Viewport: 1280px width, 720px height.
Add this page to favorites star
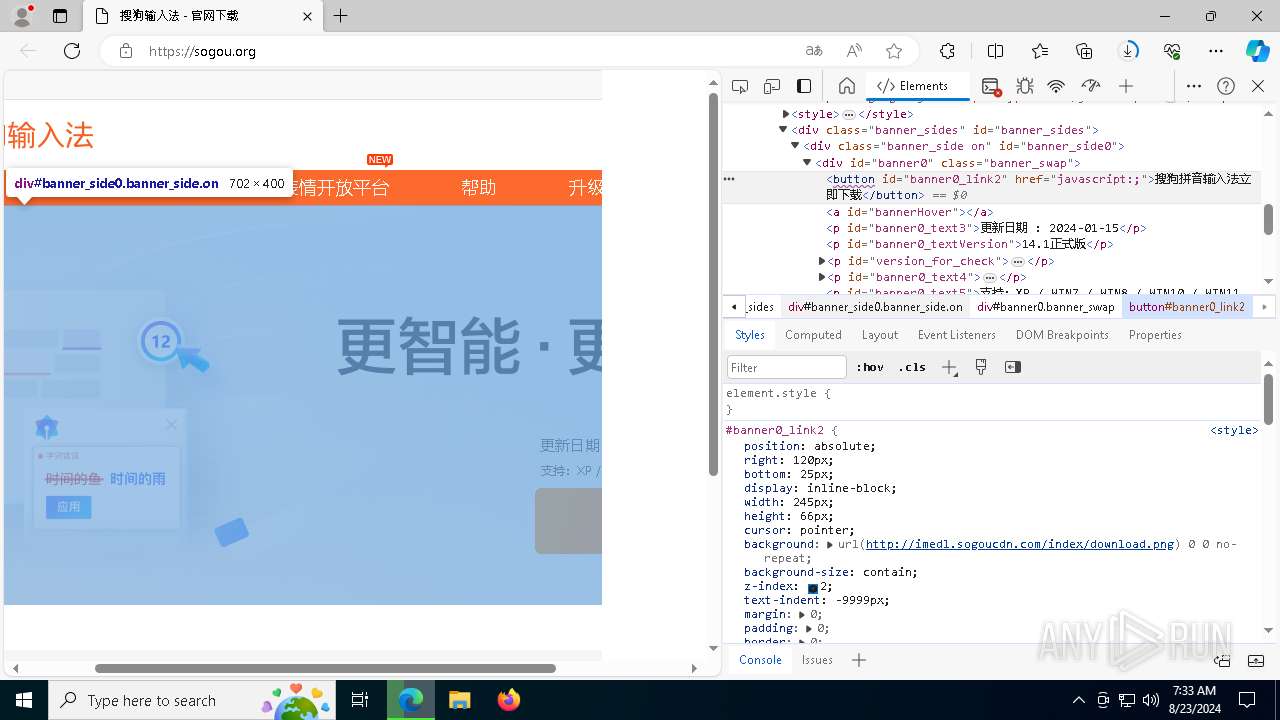[x=894, y=51]
